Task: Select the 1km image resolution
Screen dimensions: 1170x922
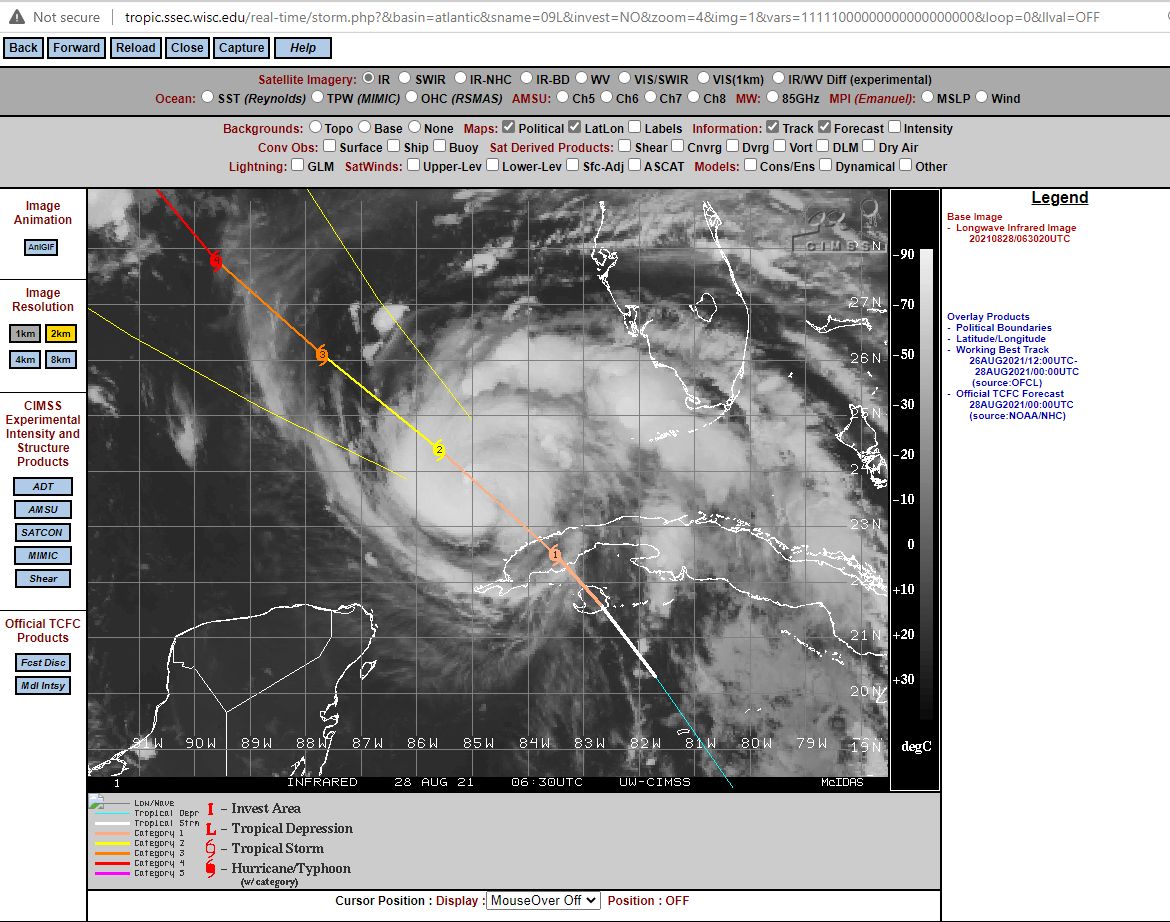Action: coord(25,334)
